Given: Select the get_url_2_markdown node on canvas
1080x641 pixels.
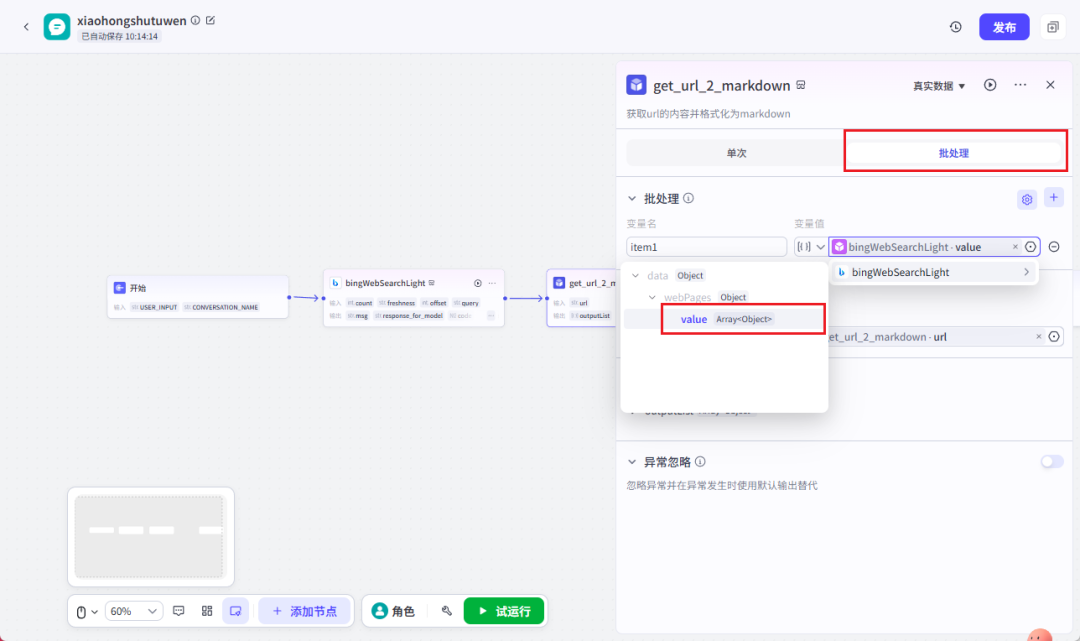Looking at the screenshot, I should pyautogui.click(x=582, y=297).
